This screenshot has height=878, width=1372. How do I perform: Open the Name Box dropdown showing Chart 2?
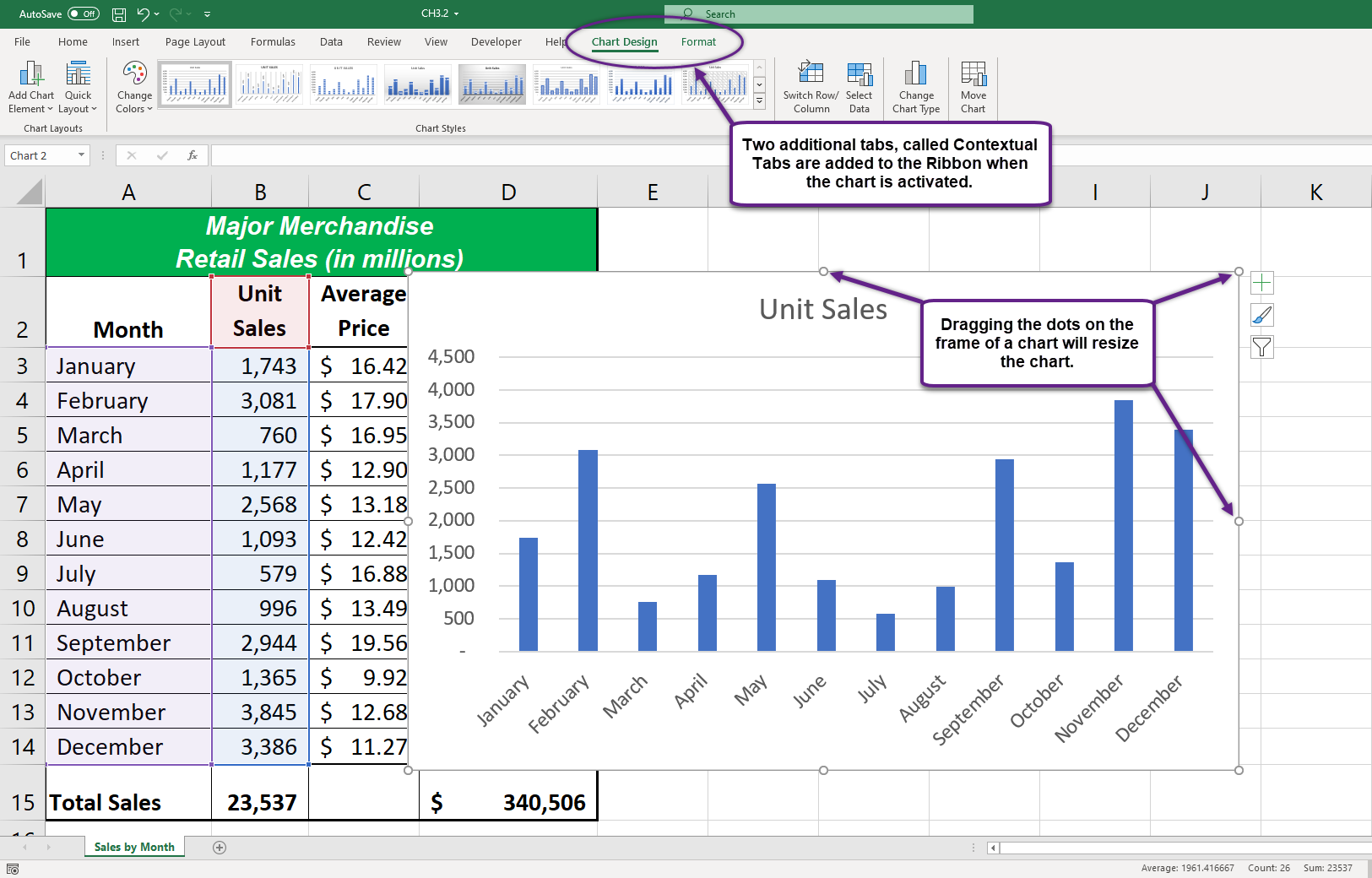point(81,155)
